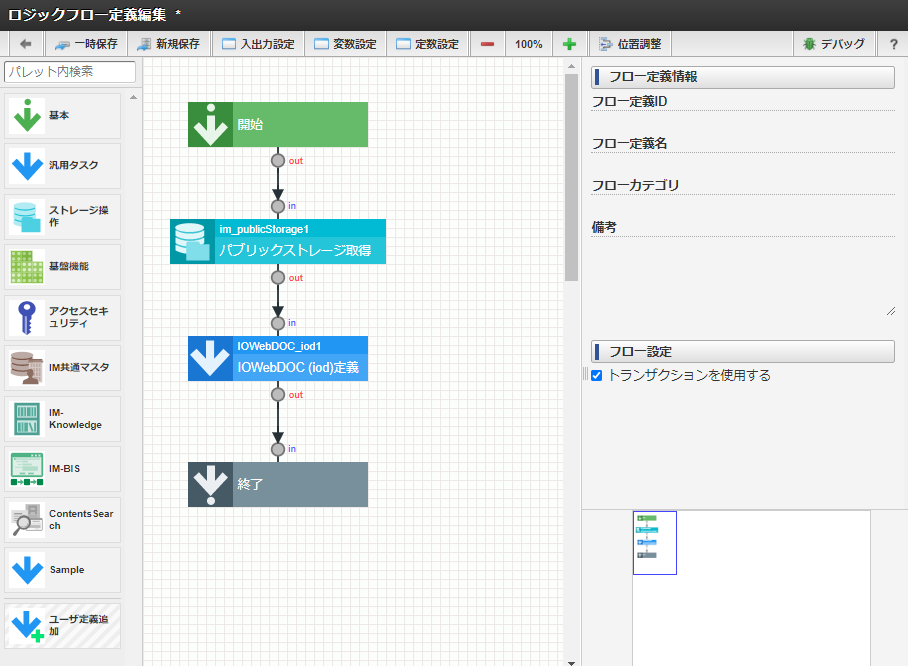The image size is (908, 666).
Task: Click the 100% zoom level indicator
Action: [x=529, y=44]
